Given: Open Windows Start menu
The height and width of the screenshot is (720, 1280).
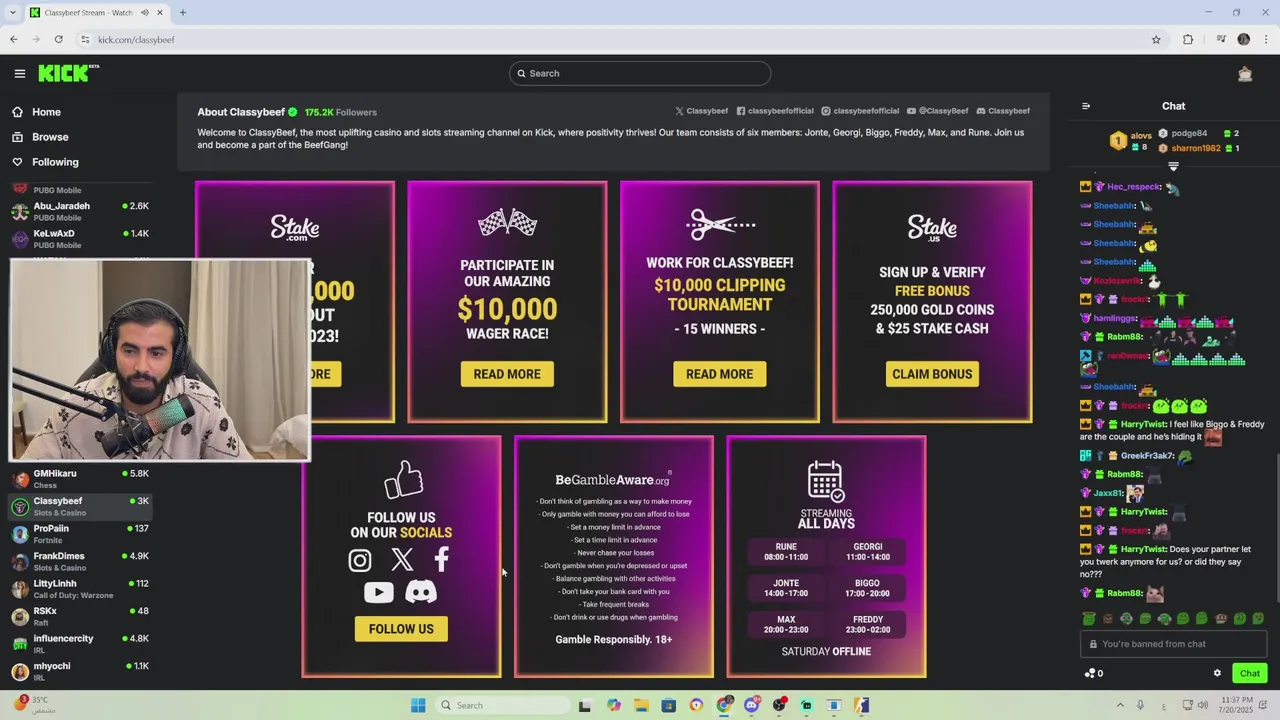Looking at the screenshot, I should [418, 705].
